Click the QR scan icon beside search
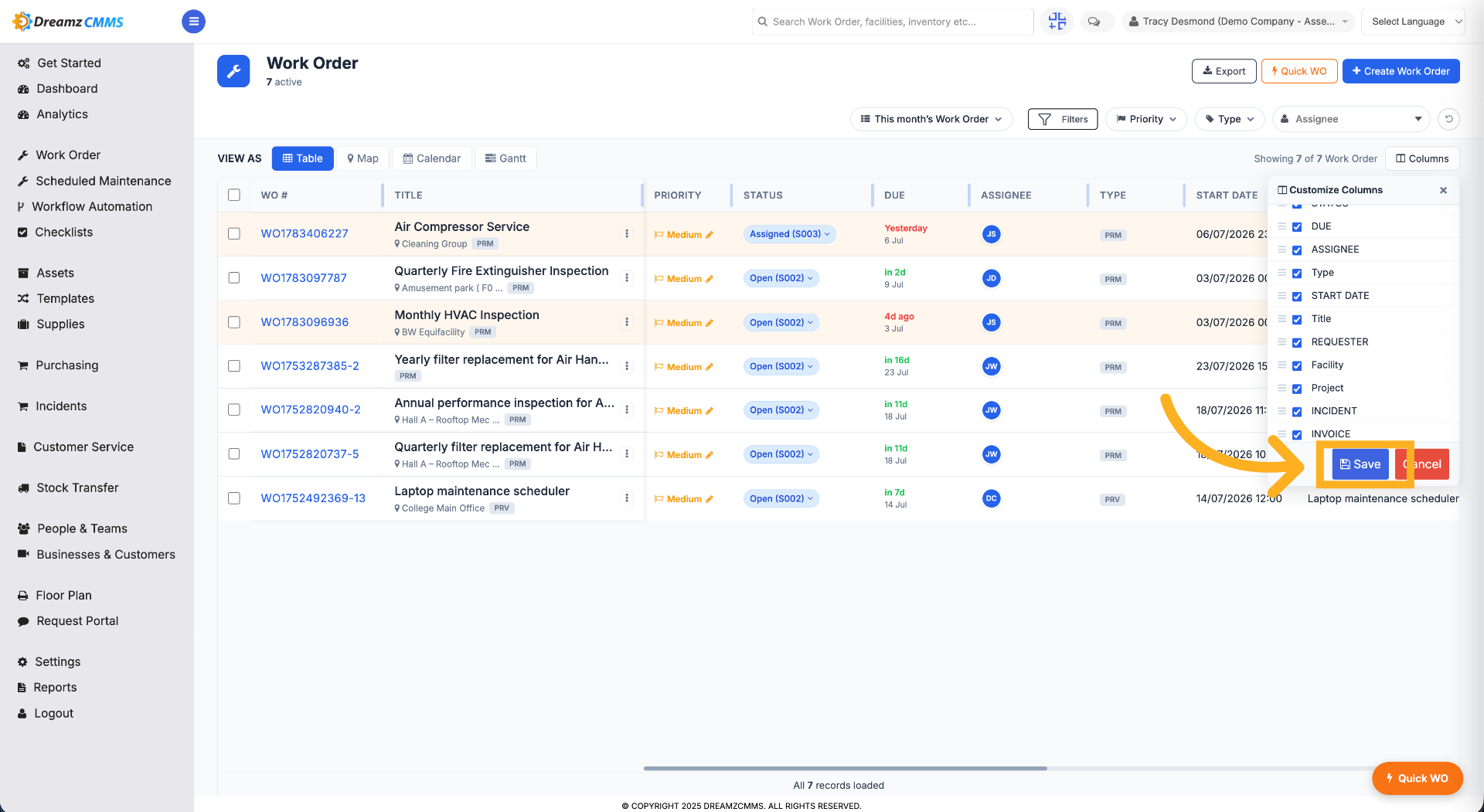This screenshot has width=1484, height=812. click(1057, 22)
